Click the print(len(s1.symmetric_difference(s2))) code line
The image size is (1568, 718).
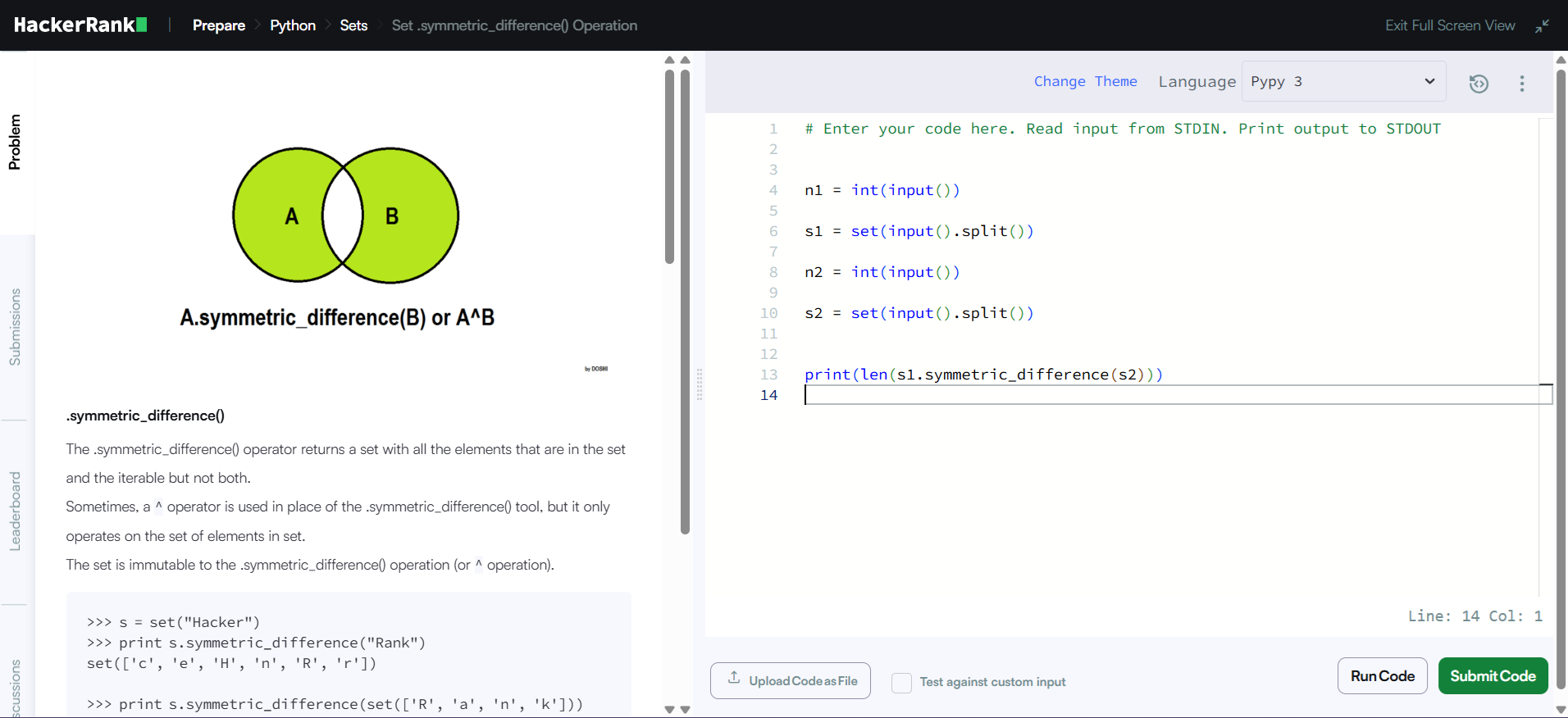tap(983, 375)
